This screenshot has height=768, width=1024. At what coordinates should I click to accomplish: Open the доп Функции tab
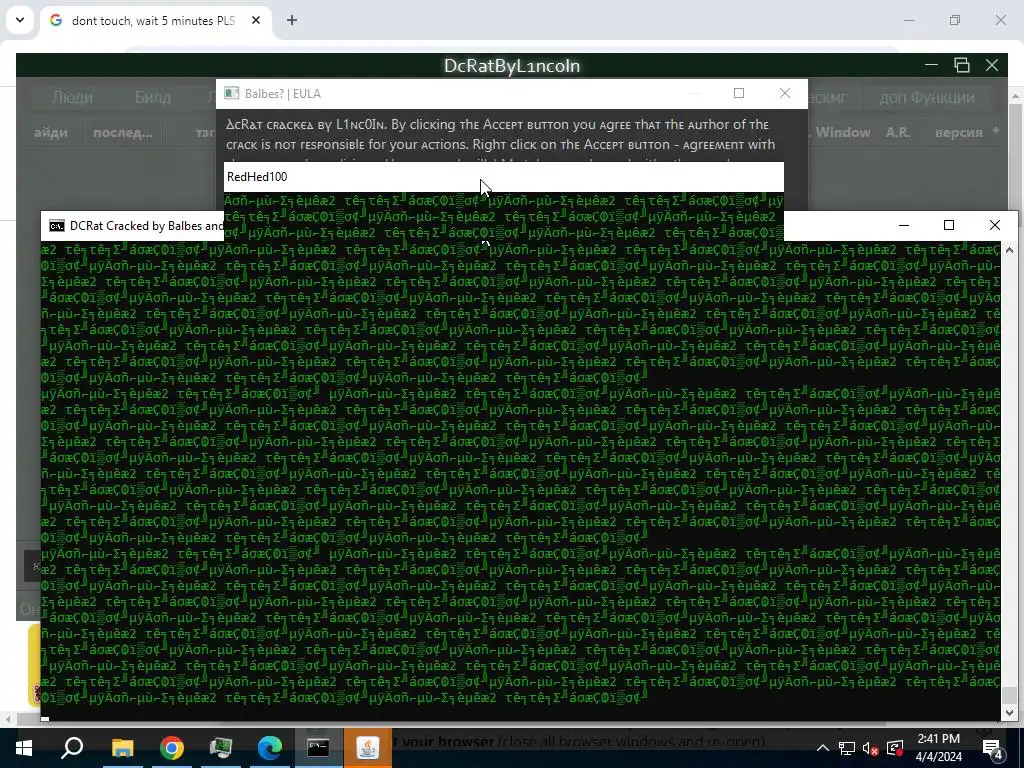(x=927, y=97)
